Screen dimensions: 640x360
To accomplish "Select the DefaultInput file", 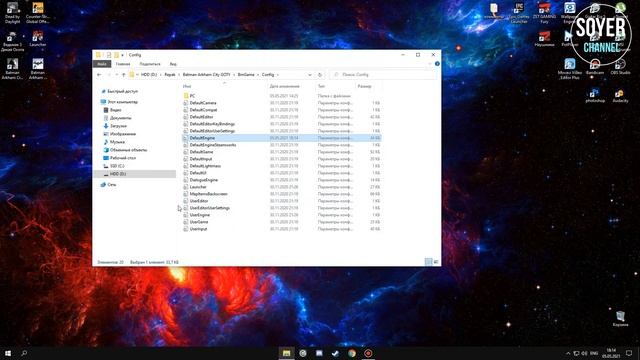I will click(x=201, y=159).
